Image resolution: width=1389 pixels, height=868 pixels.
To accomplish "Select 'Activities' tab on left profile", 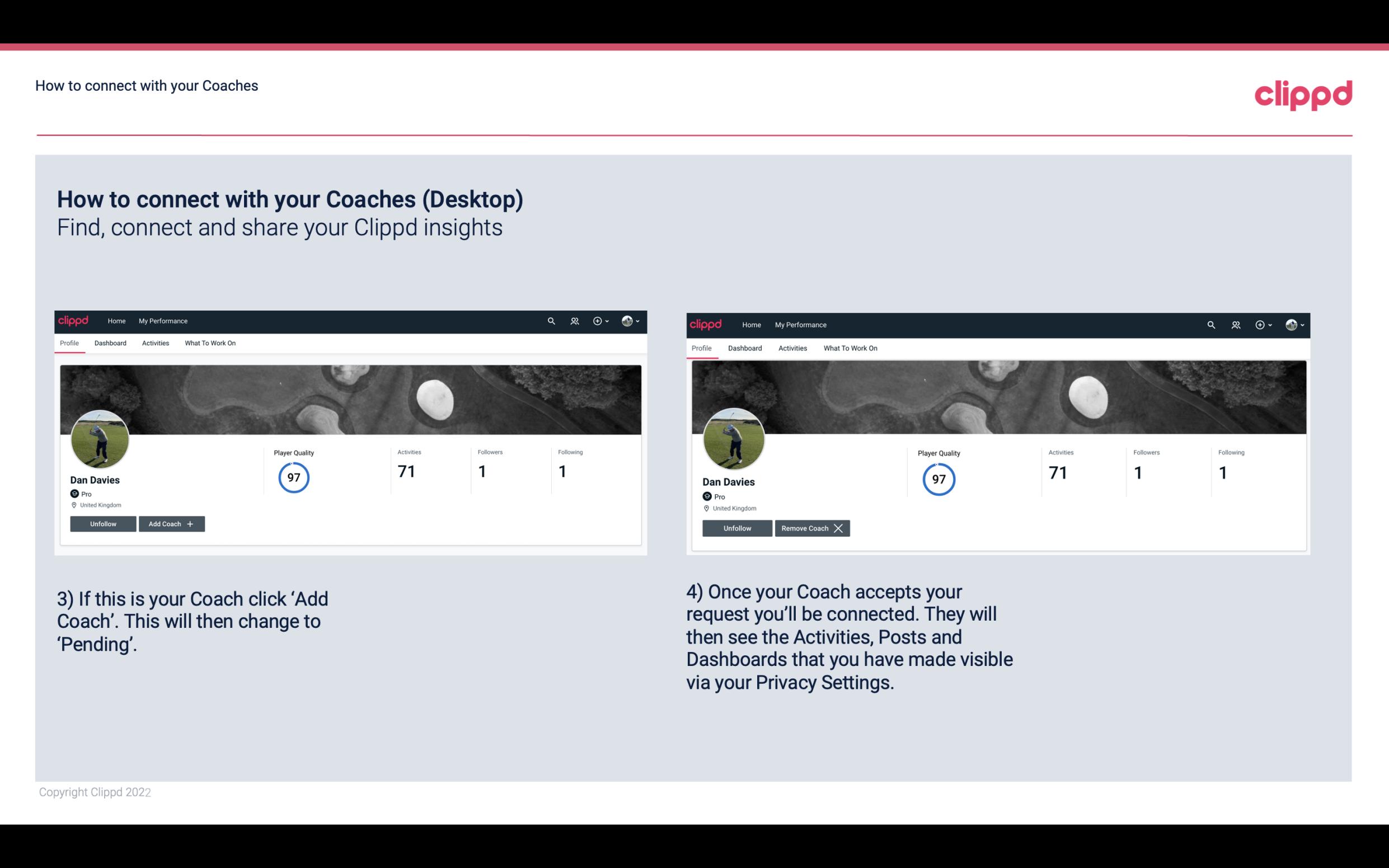I will click(x=155, y=343).
